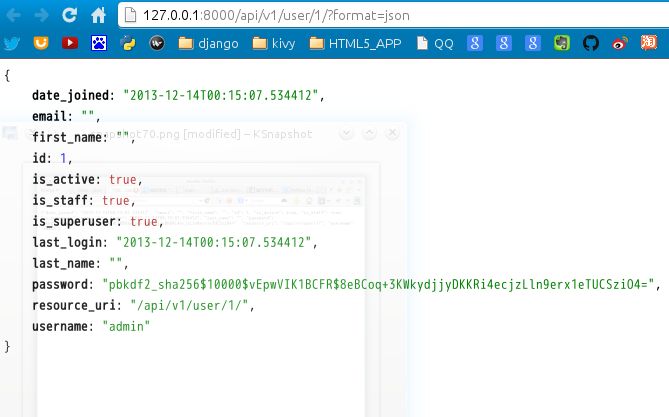Click the is_superuser key
669x417 pixels.
pyautogui.click(x=74, y=221)
